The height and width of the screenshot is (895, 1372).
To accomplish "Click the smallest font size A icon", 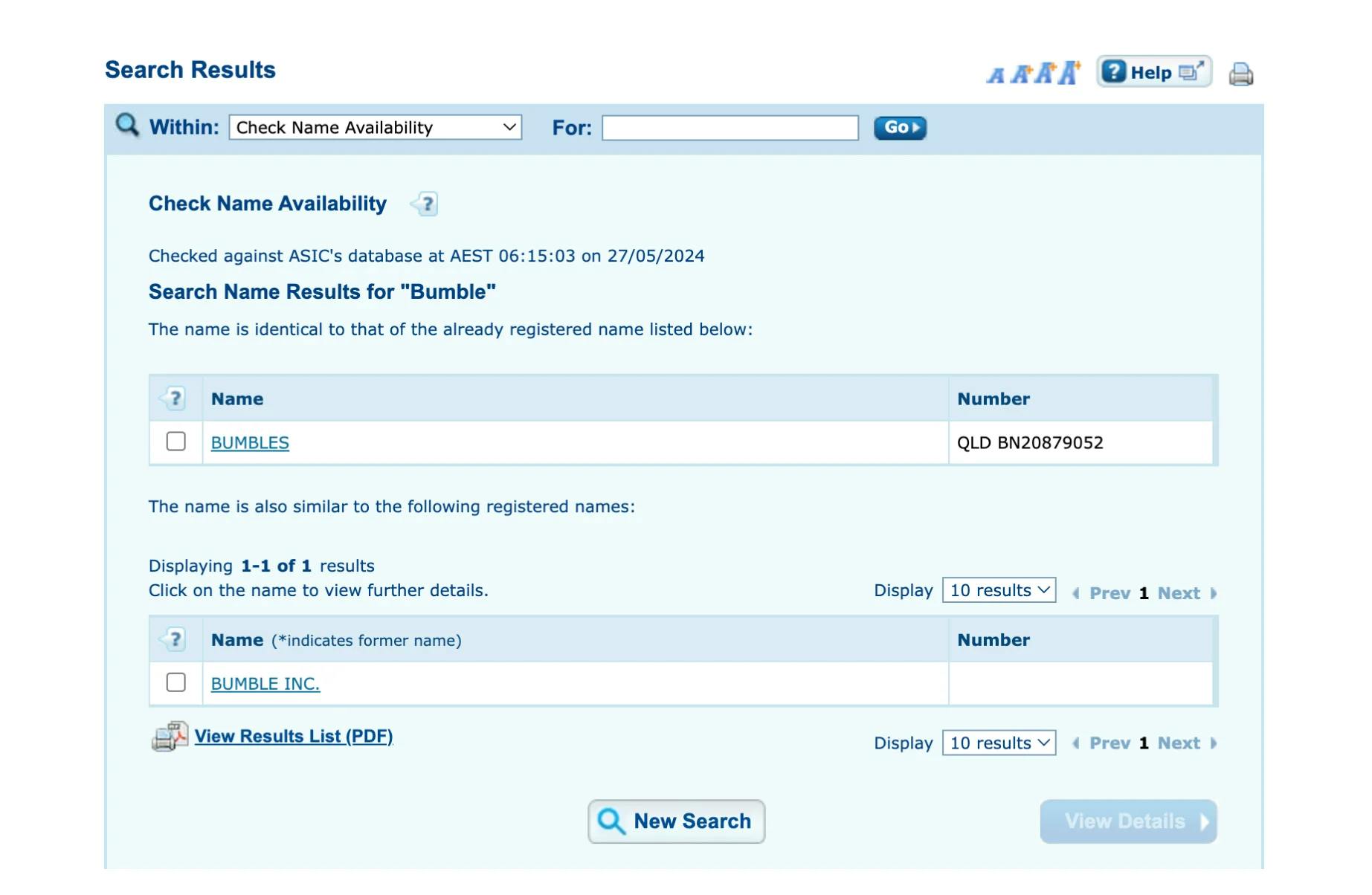I will [996, 75].
